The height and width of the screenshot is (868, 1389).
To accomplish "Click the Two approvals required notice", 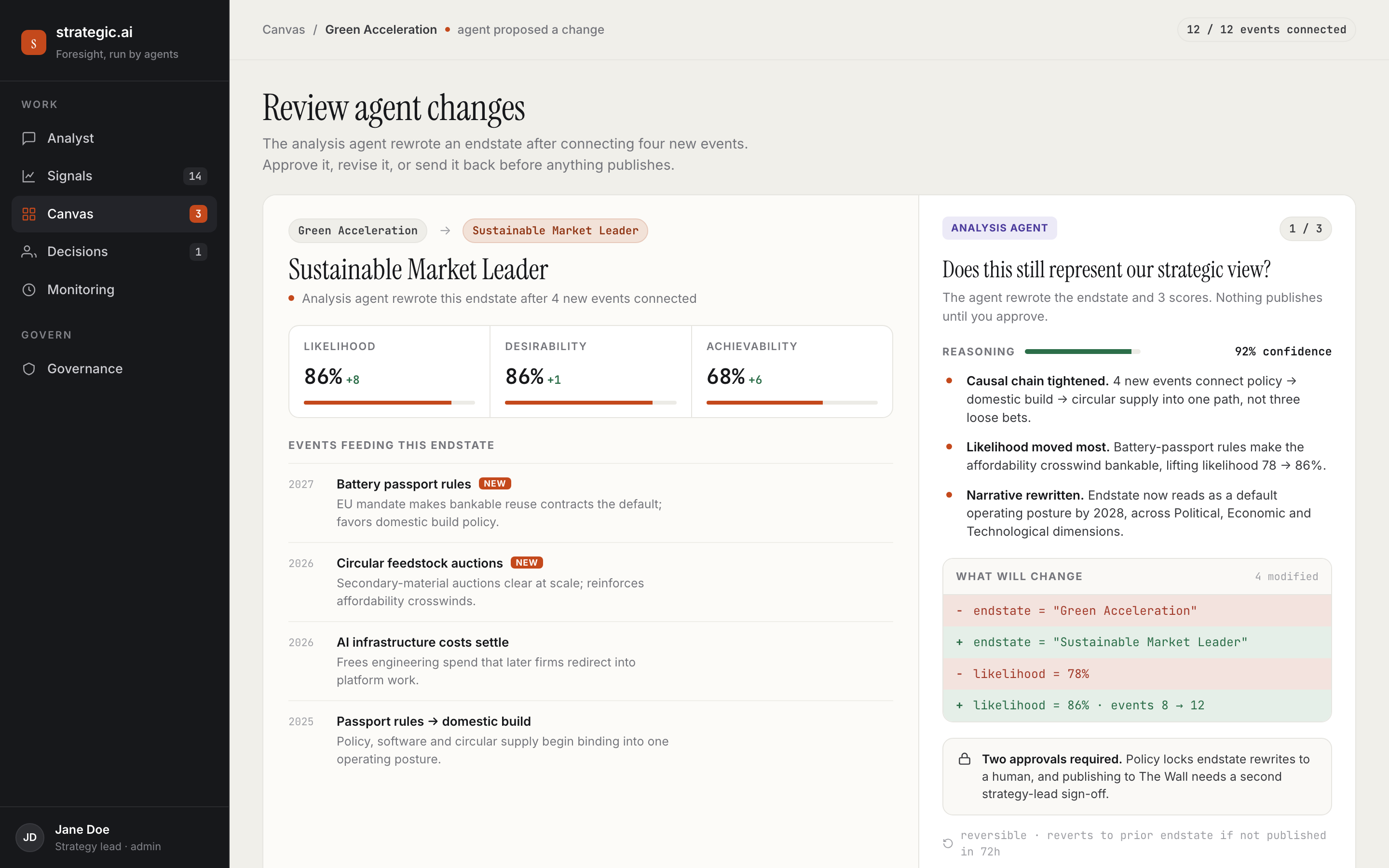I will point(1136,777).
